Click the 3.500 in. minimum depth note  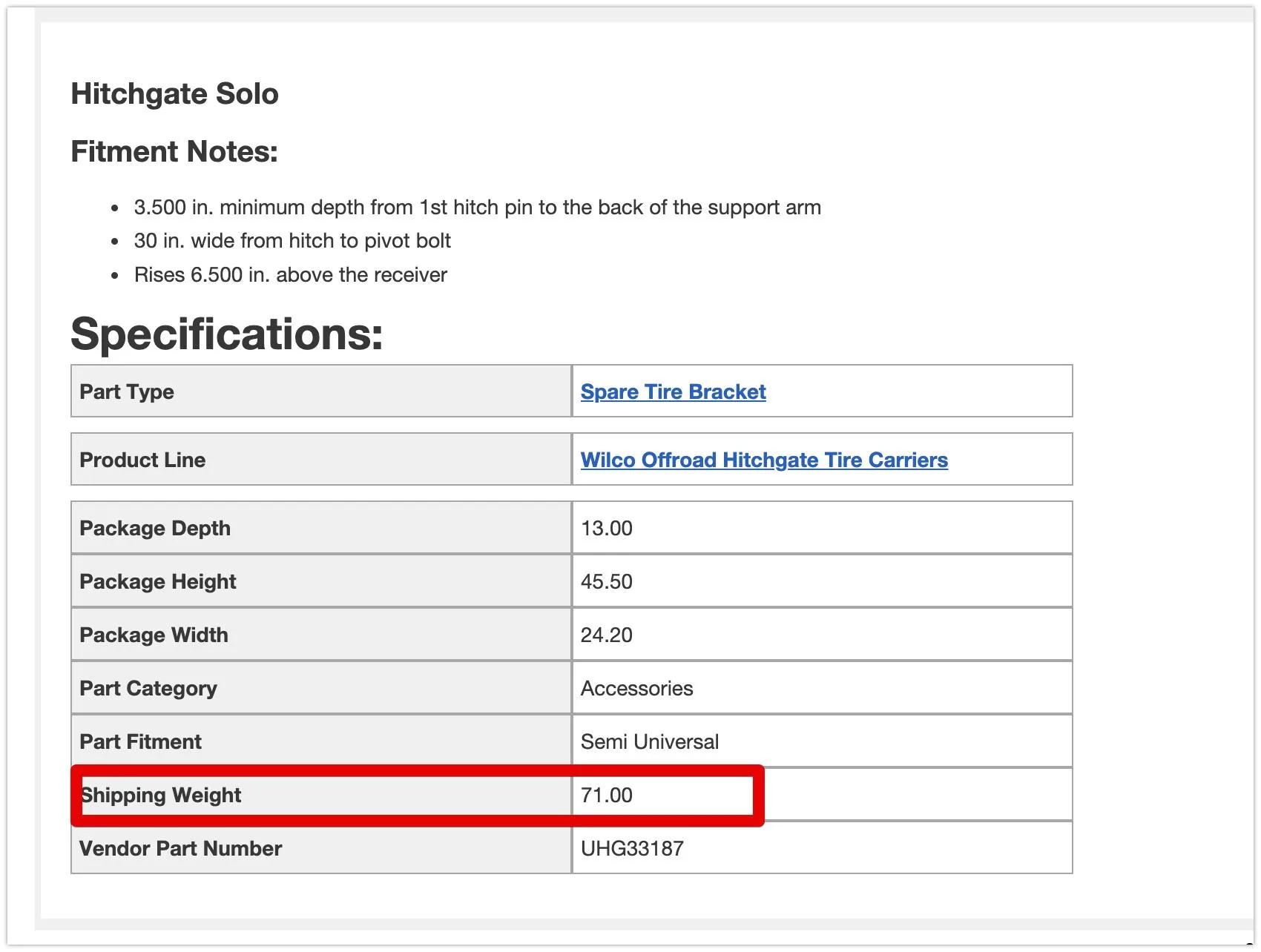coord(478,208)
